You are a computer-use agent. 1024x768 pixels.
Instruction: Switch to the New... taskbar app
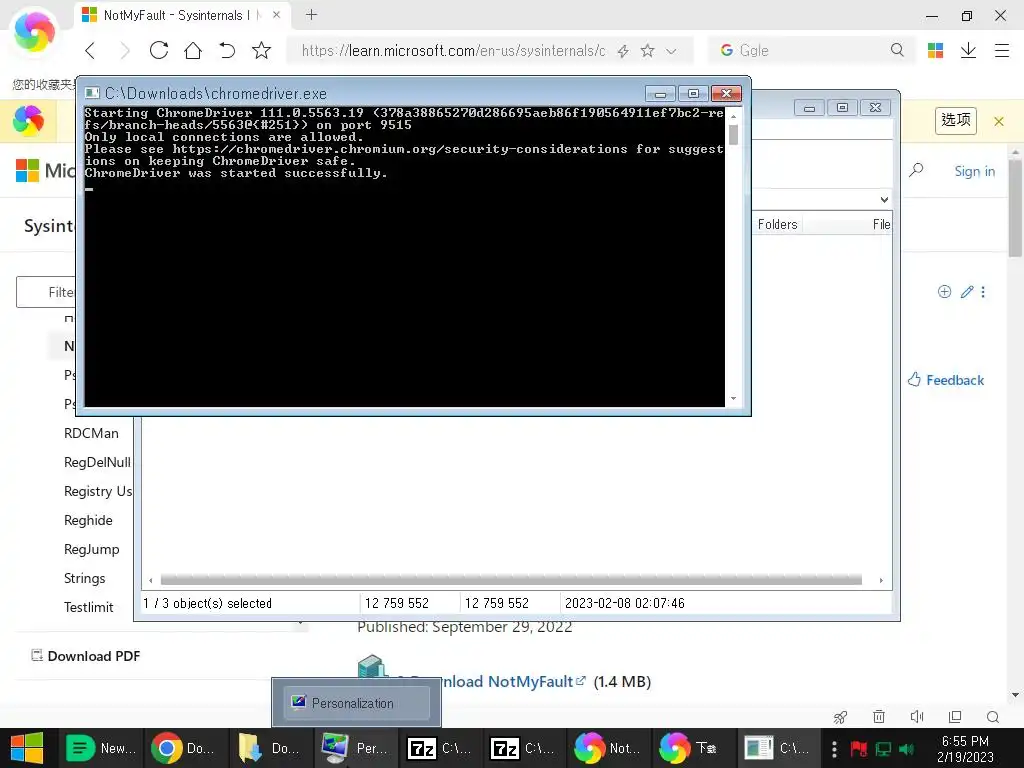tap(103, 748)
